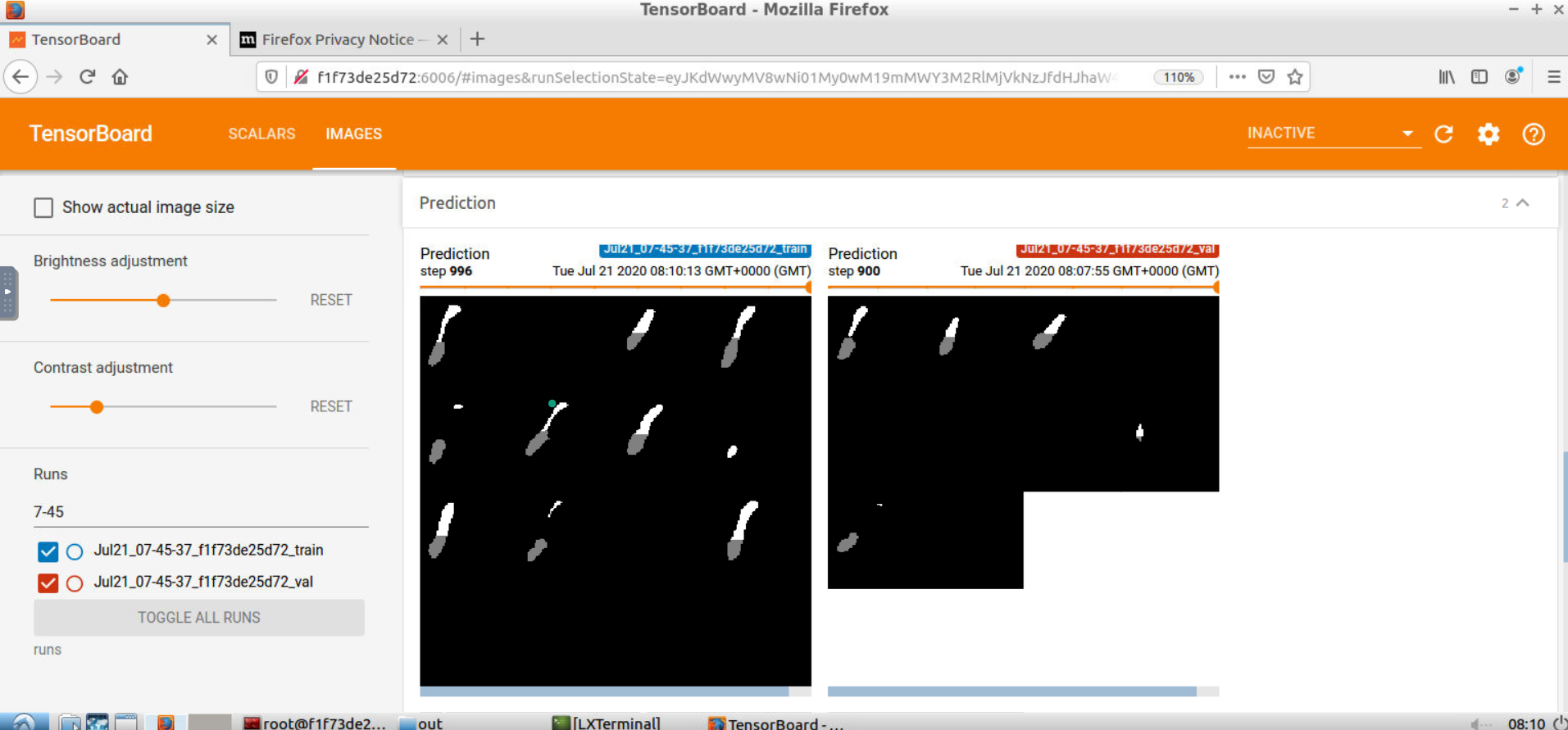This screenshot has width=1568, height=730.
Task: Click the blue train run name label
Action: pyautogui.click(x=705, y=249)
